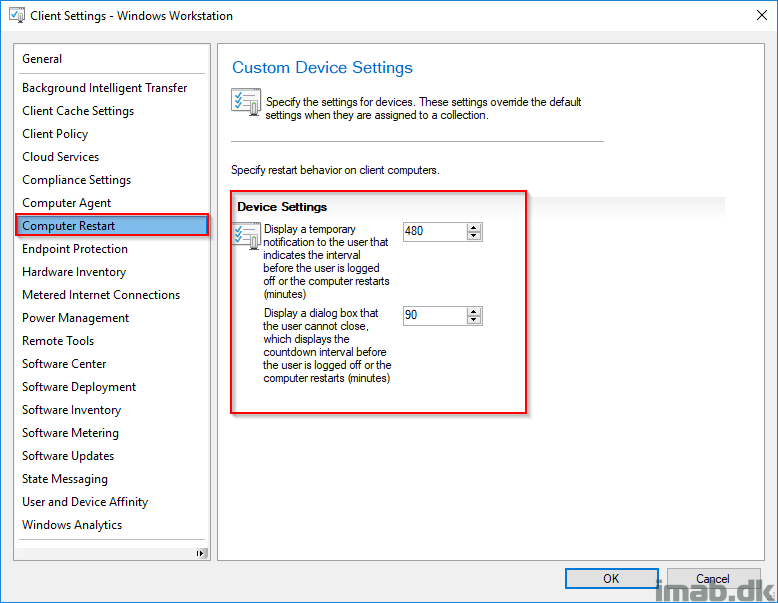Viewport: 778px width, 603px height.
Task: Open the Endpoint Protection settings
Action: (x=75, y=249)
